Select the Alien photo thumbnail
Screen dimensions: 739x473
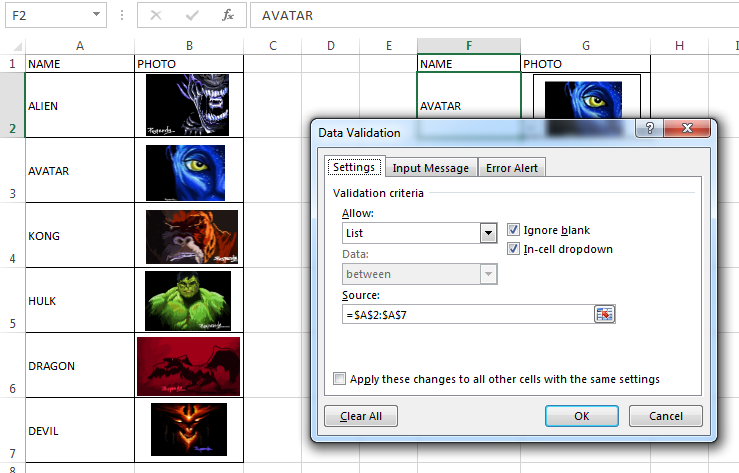[x=187, y=105]
